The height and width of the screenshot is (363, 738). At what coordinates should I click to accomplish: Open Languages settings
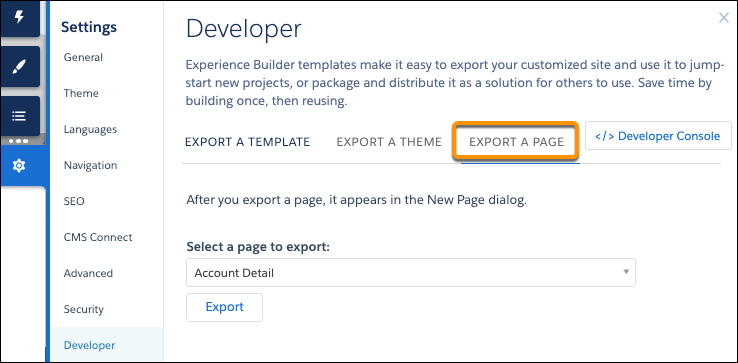(90, 129)
